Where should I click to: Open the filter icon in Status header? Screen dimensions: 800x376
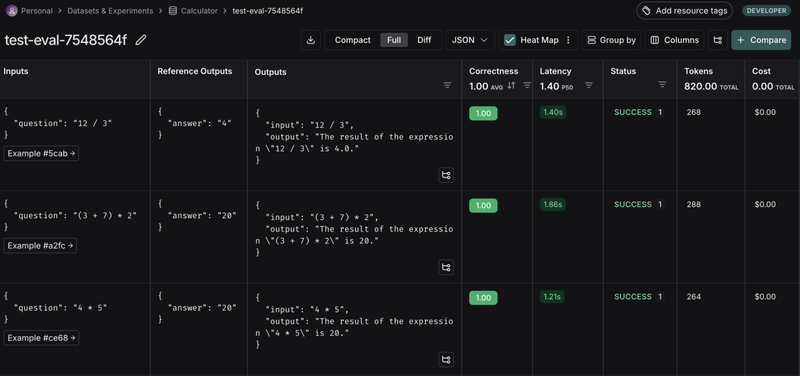pos(663,84)
